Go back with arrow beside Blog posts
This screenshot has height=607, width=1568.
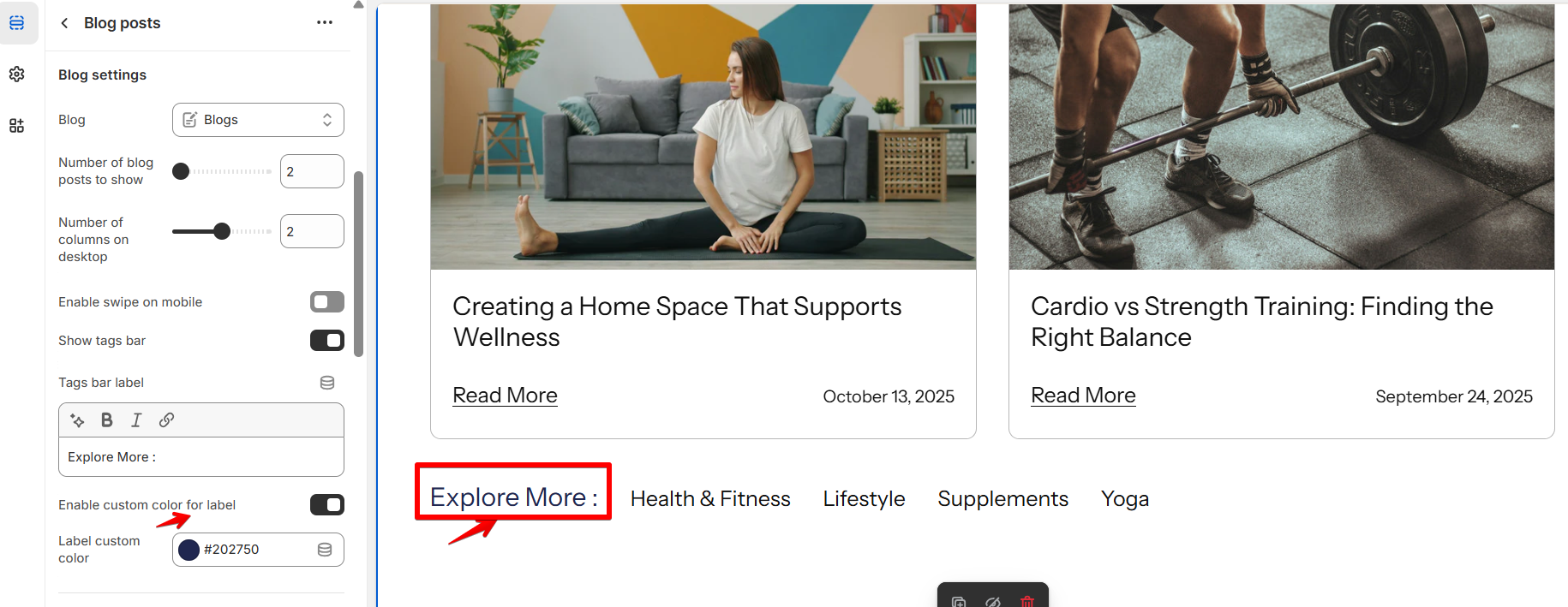coord(64,23)
